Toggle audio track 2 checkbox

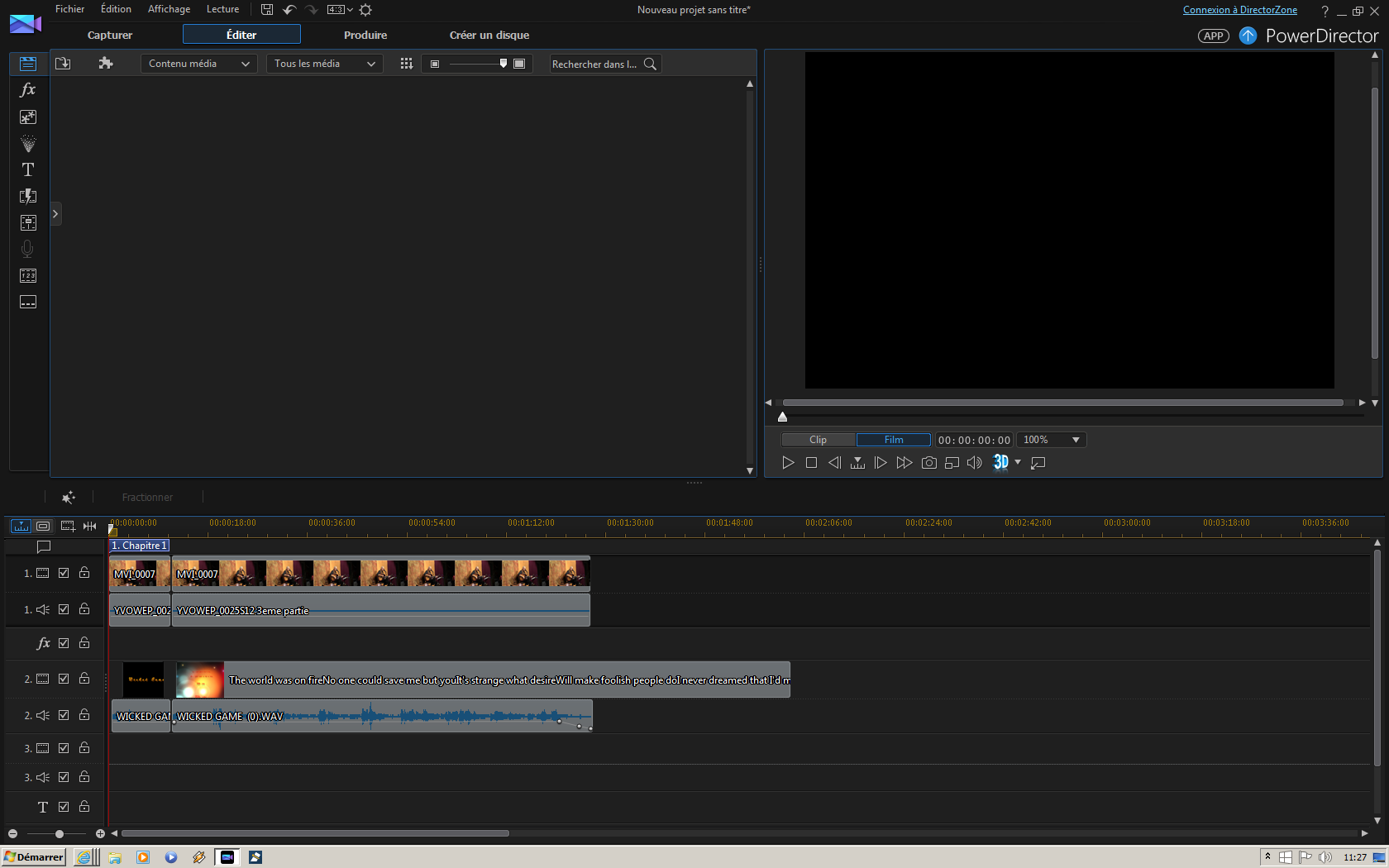[x=64, y=715]
